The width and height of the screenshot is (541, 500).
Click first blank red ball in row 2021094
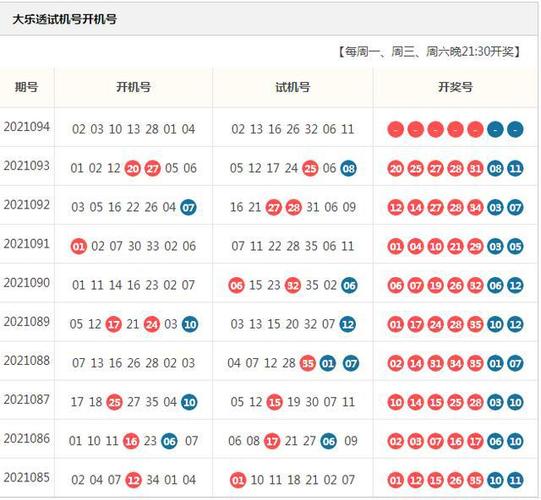tap(395, 129)
